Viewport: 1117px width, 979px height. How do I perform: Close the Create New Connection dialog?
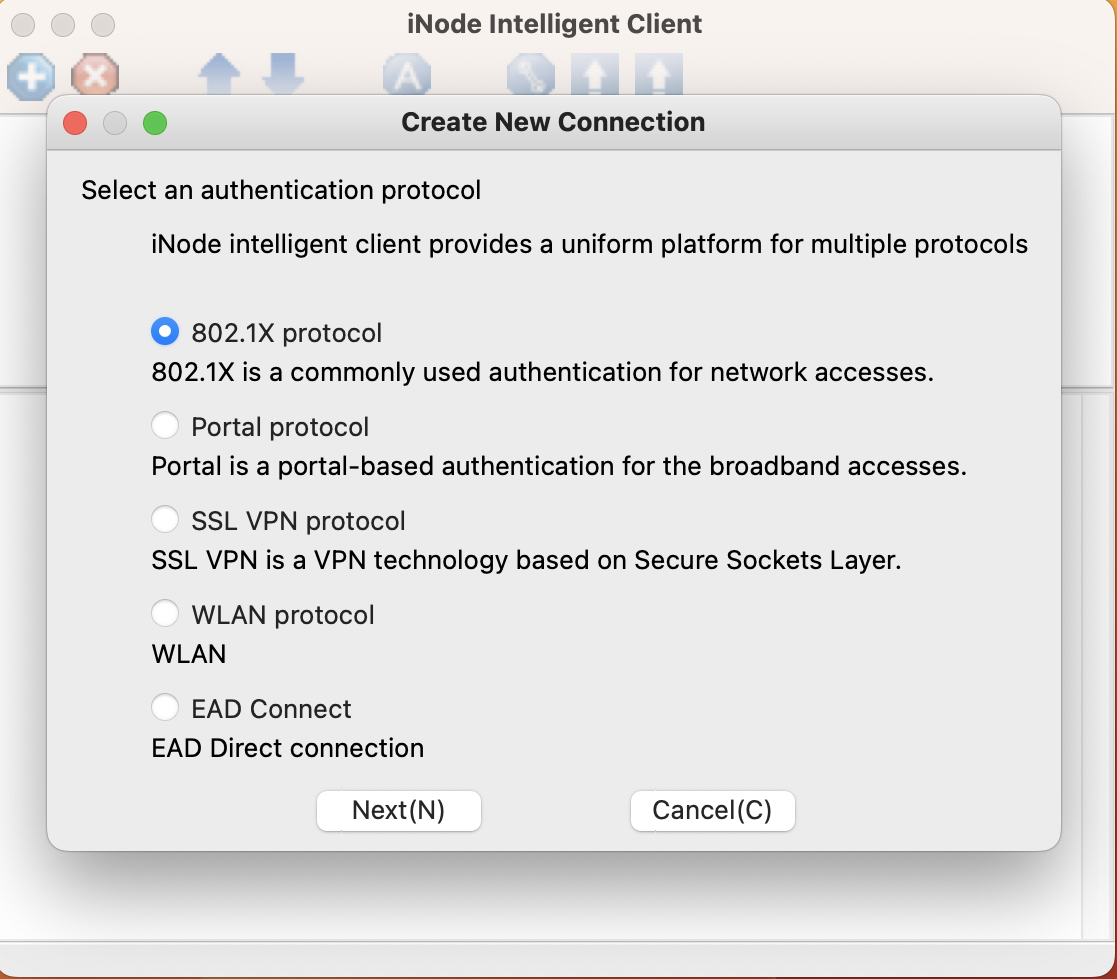pyautogui.click(x=76, y=123)
